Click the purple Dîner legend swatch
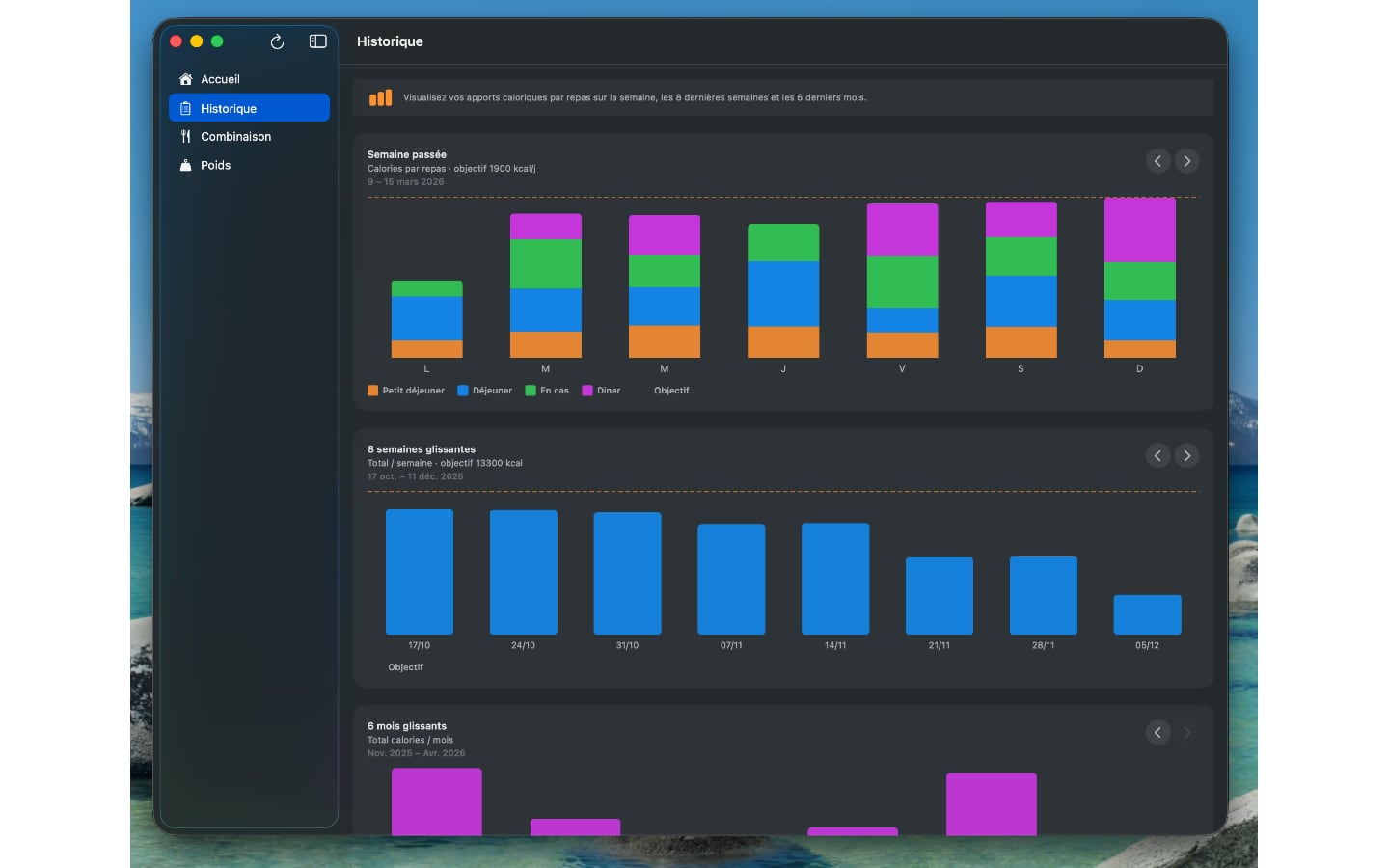 click(x=586, y=391)
